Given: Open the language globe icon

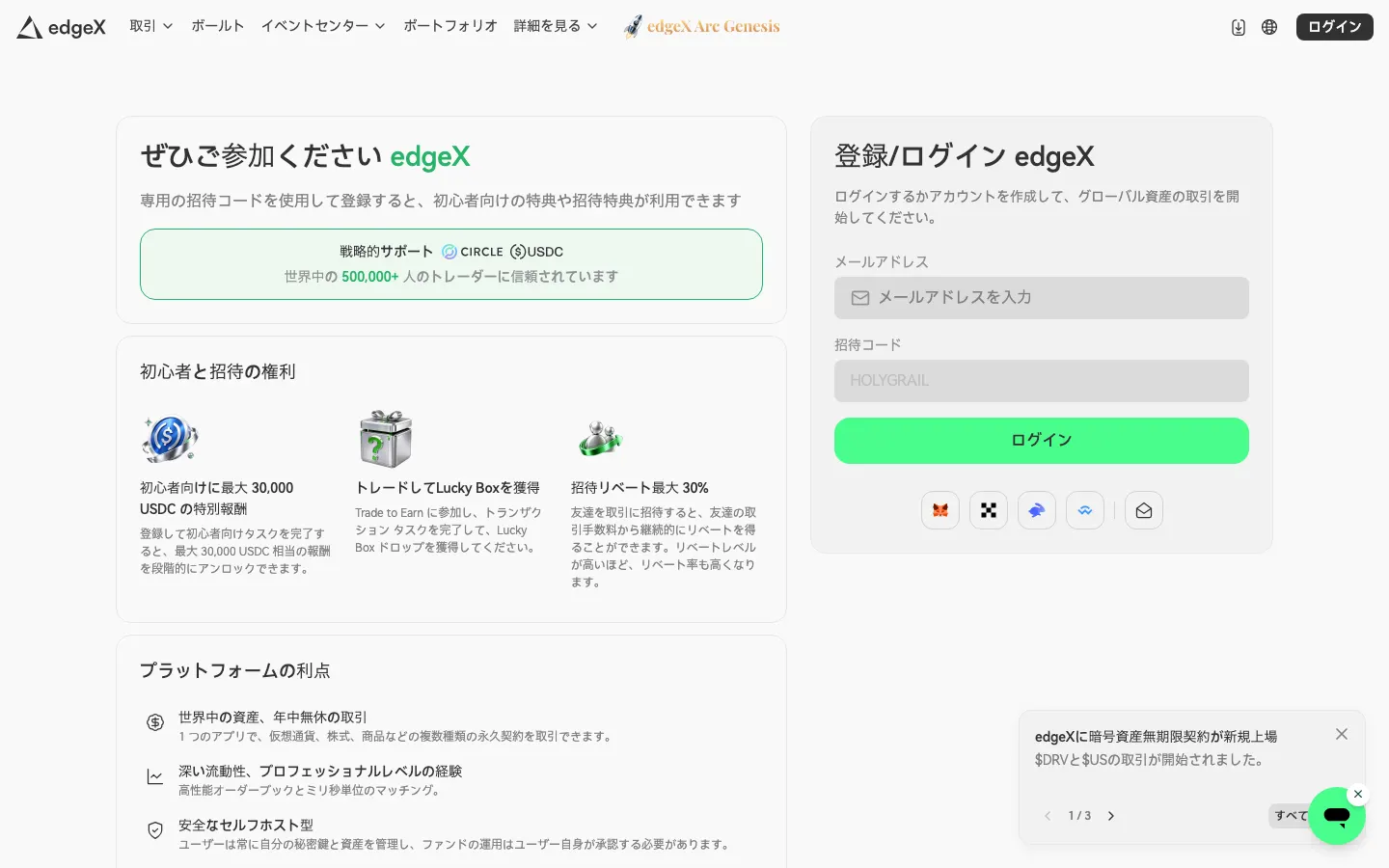Looking at the screenshot, I should pos(1269,27).
